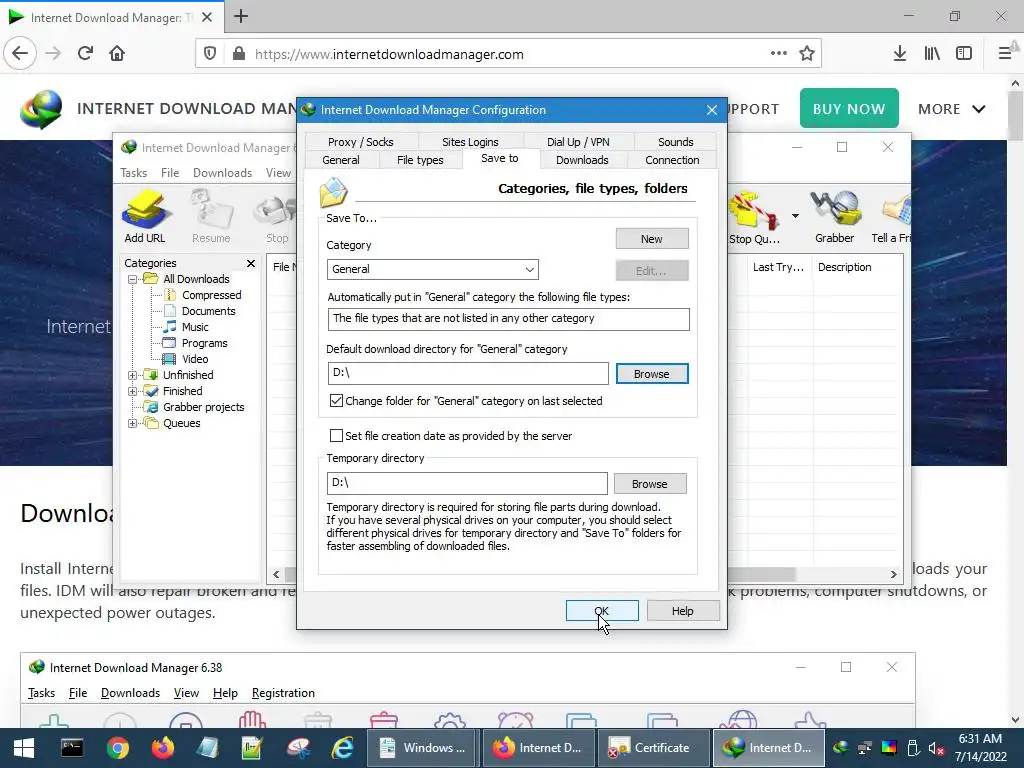
Task: Open the MORE dropdown on website
Action: pyautogui.click(x=952, y=109)
